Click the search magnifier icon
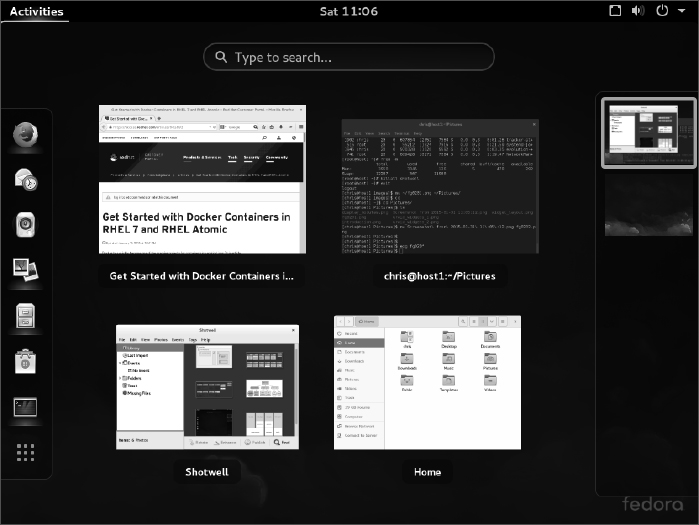Viewport: 699px width, 525px height. tap(221, 57)
